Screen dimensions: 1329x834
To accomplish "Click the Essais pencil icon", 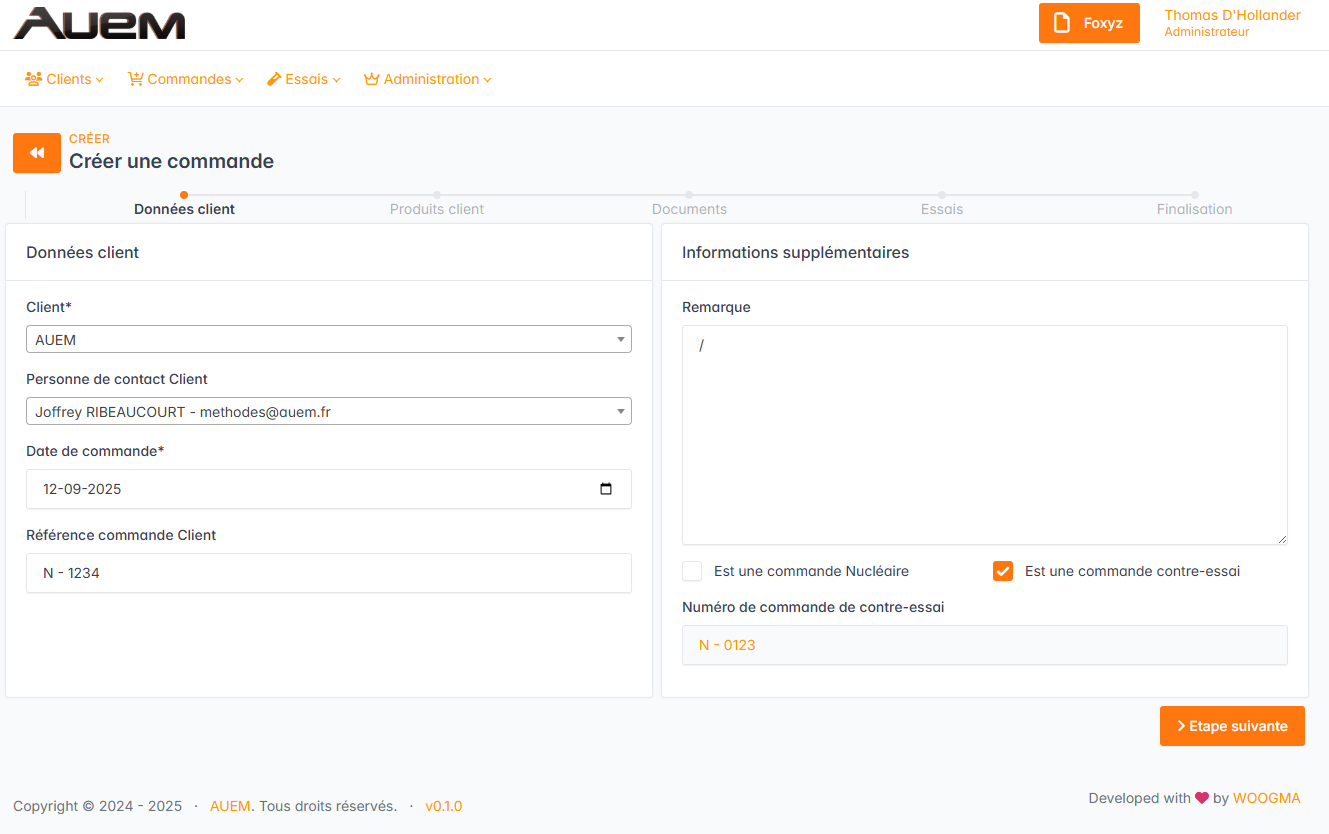I will click(274, 79).
